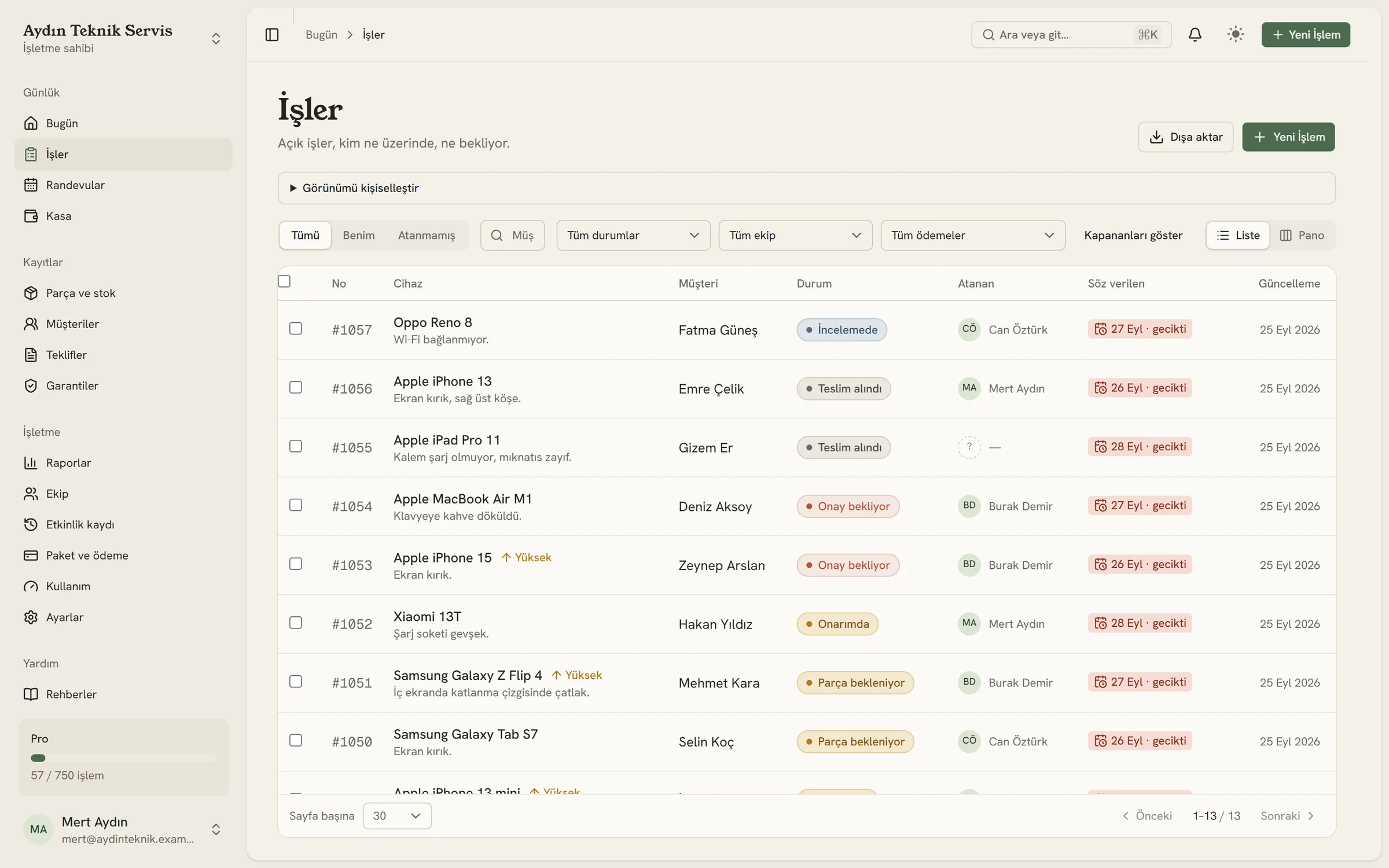Switch theme with the sun icon
1389x868 pixels.
click(1235, 35)
